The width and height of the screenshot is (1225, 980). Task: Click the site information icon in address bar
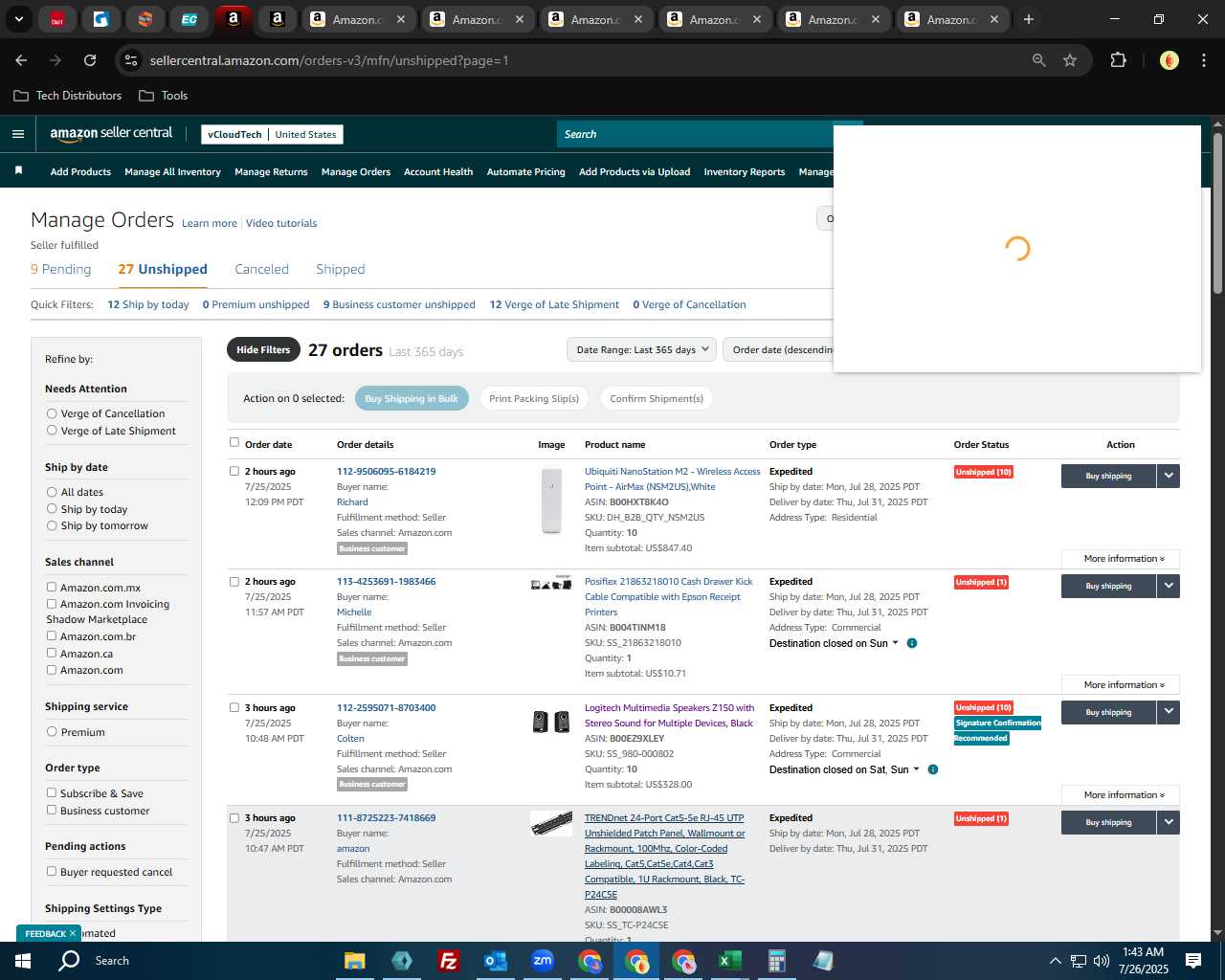click(132, 60)
